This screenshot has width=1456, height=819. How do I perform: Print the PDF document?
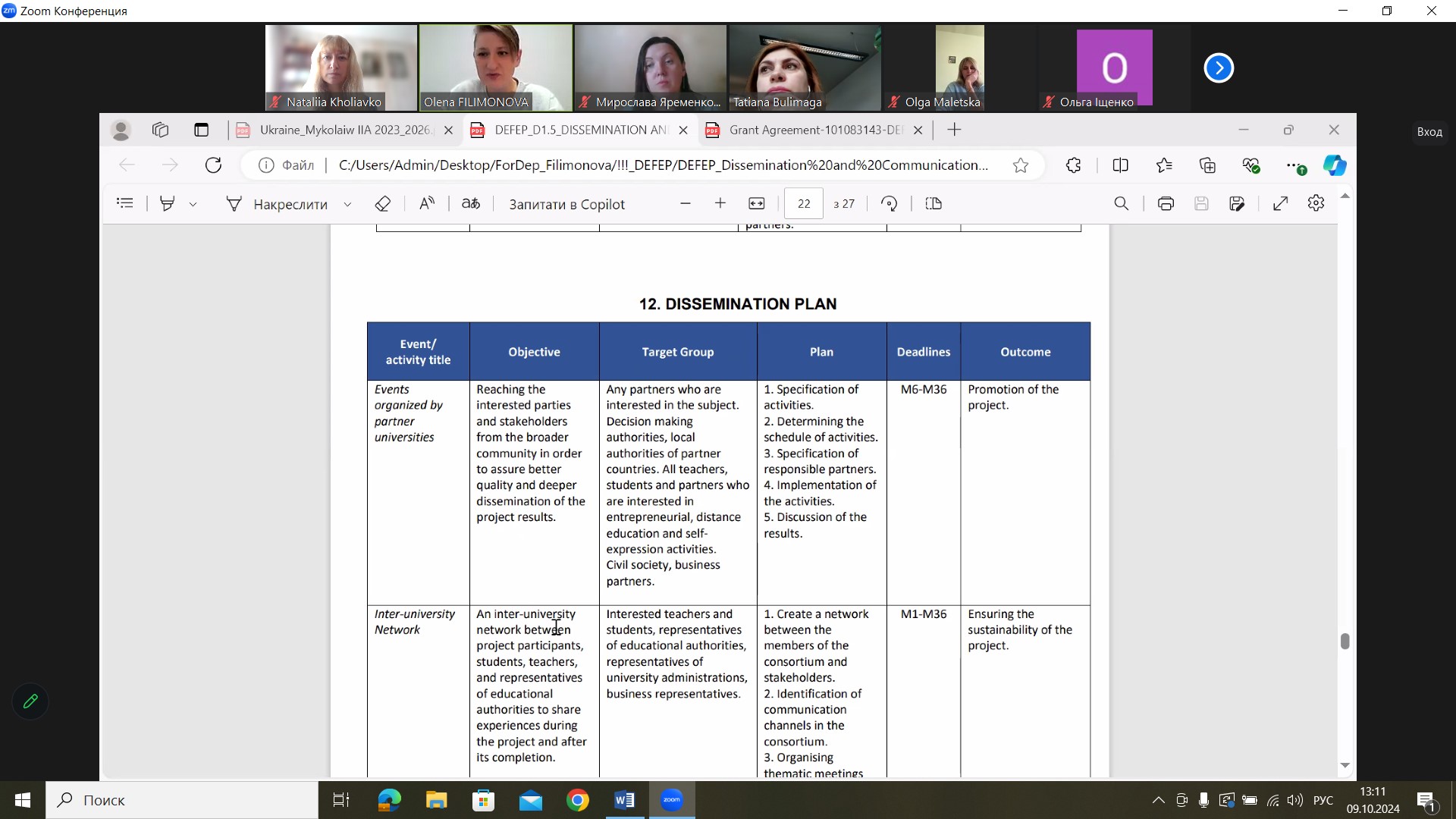point(1166,203)
